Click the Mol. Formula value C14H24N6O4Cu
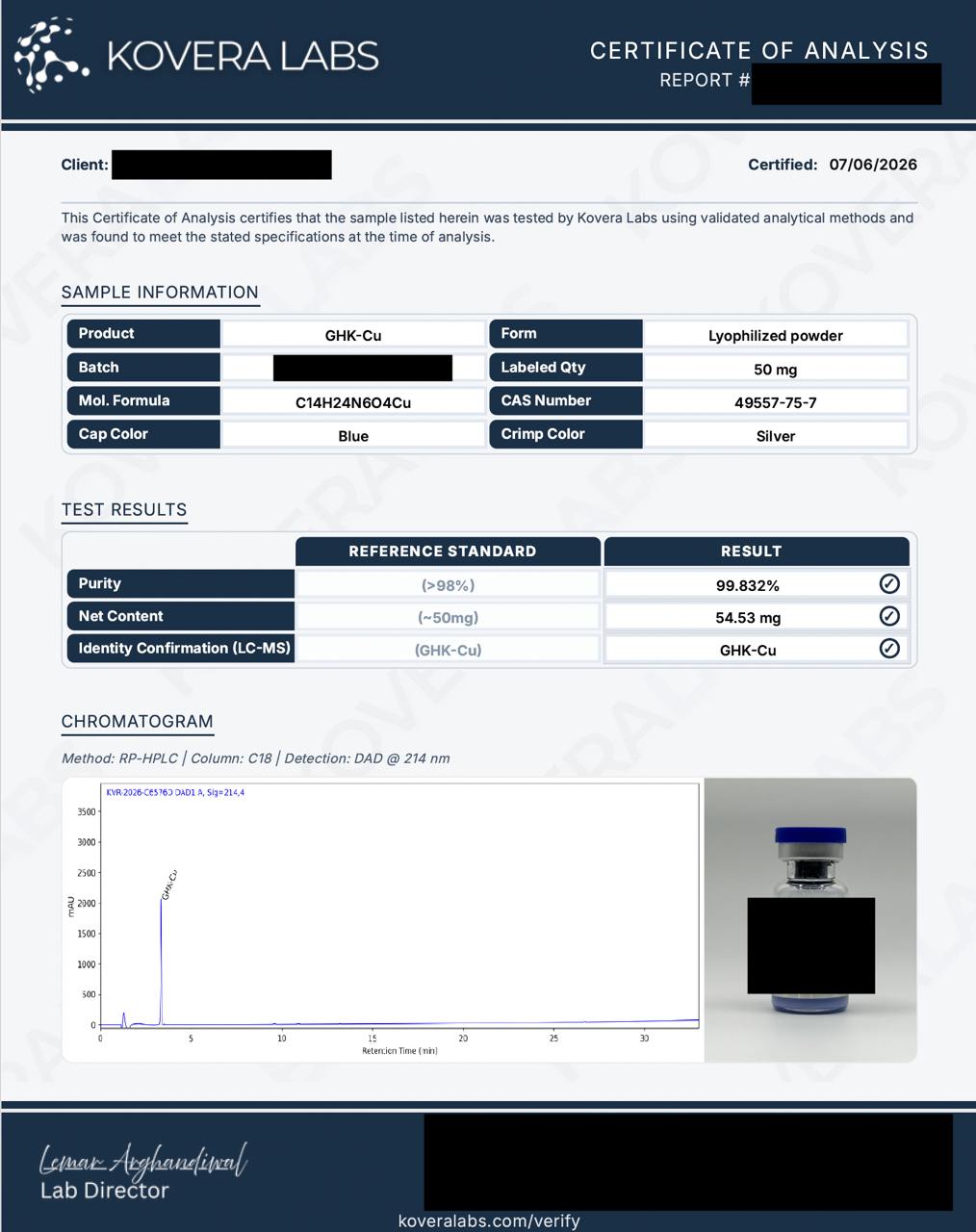Screen dimensions: 976x1232 (353, 402)
